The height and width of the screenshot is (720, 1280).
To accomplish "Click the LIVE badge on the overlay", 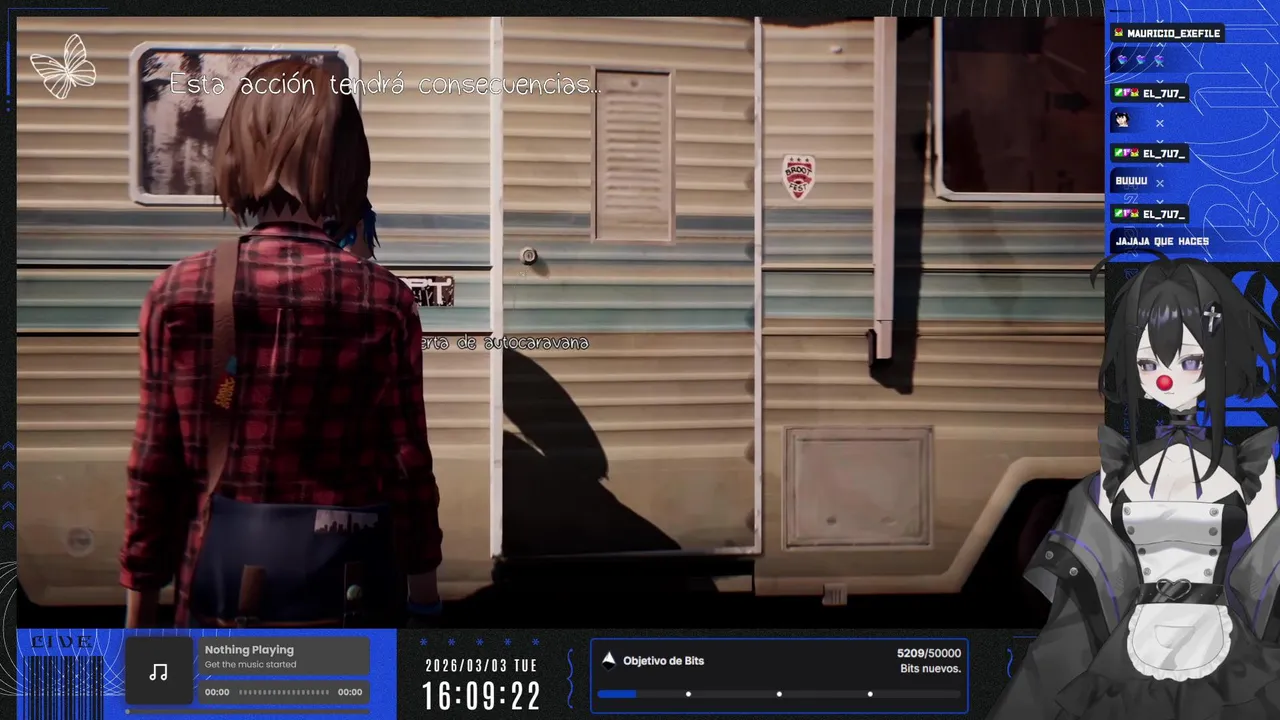I will (x=62, y=641).
